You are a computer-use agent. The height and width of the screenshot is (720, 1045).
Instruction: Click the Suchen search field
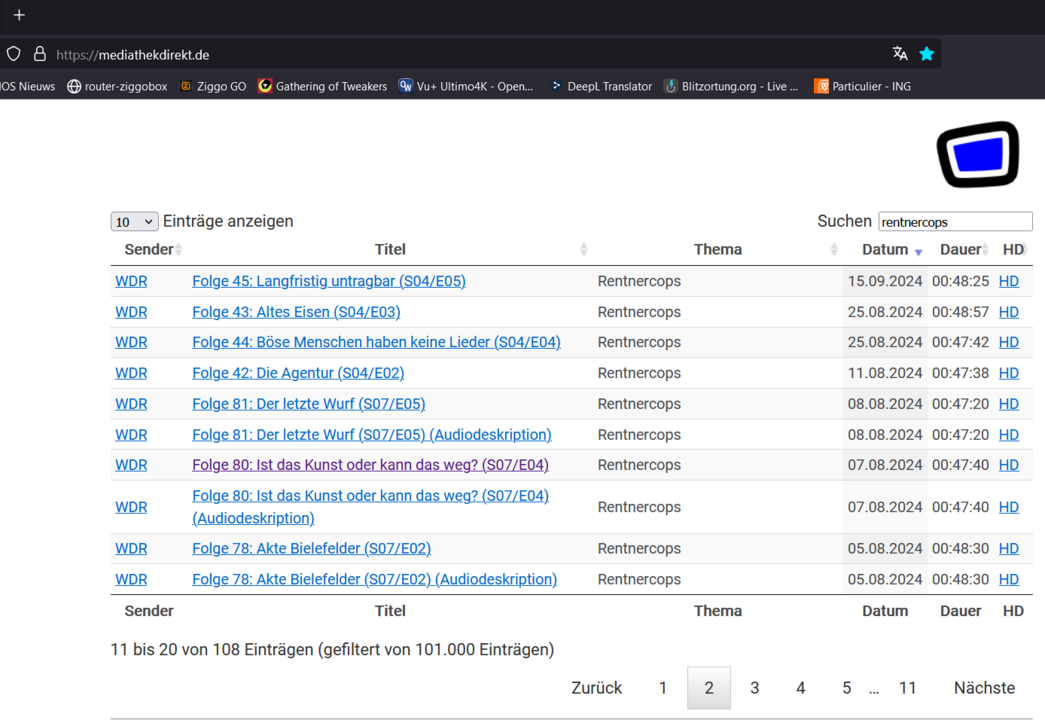tap(955, 222)
